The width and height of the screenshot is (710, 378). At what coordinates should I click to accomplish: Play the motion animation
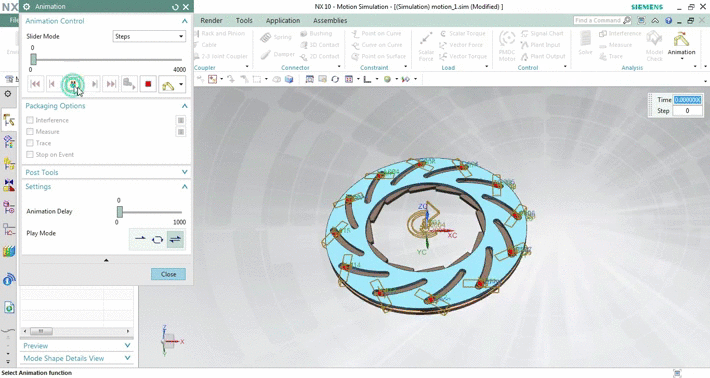click(x=73, y=84)
